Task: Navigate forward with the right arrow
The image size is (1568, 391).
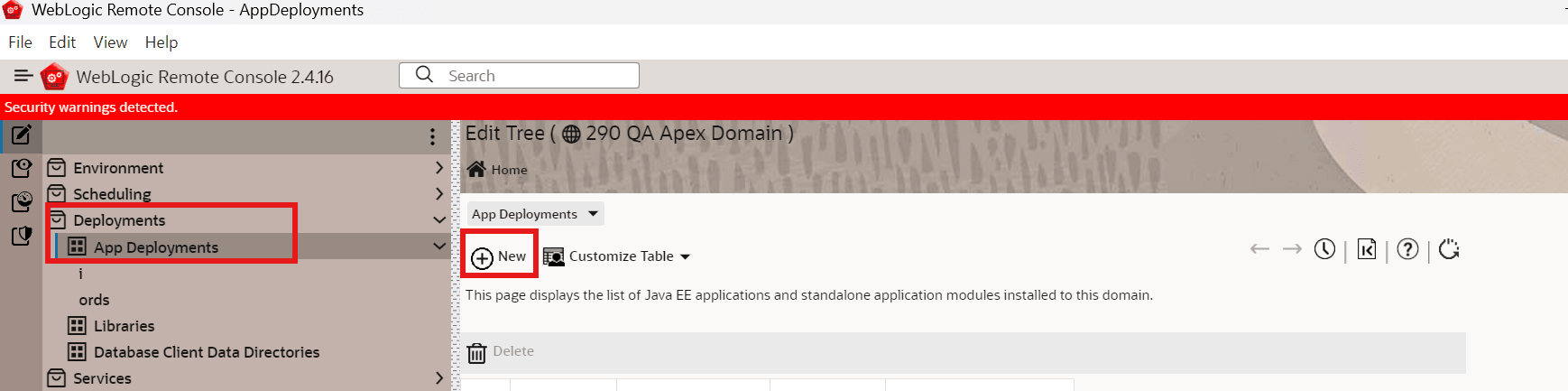Action: [1292, 249]
